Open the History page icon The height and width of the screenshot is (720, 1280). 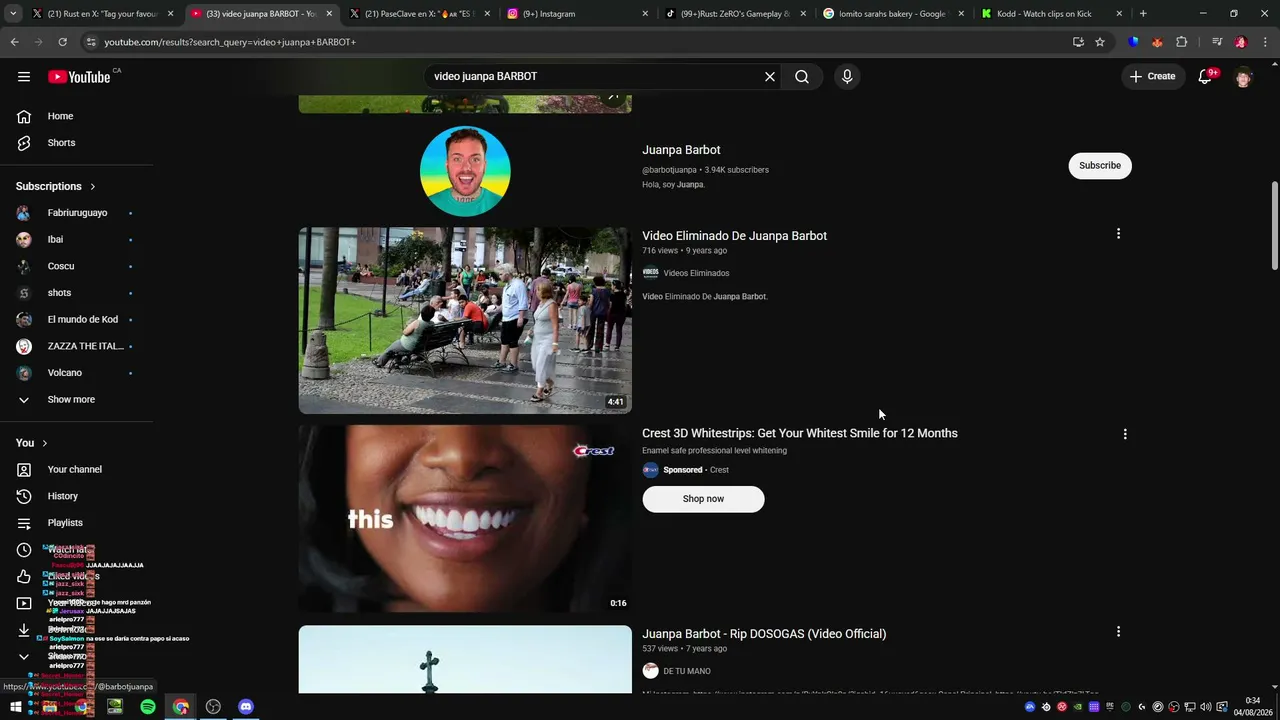tap(24, 496)
